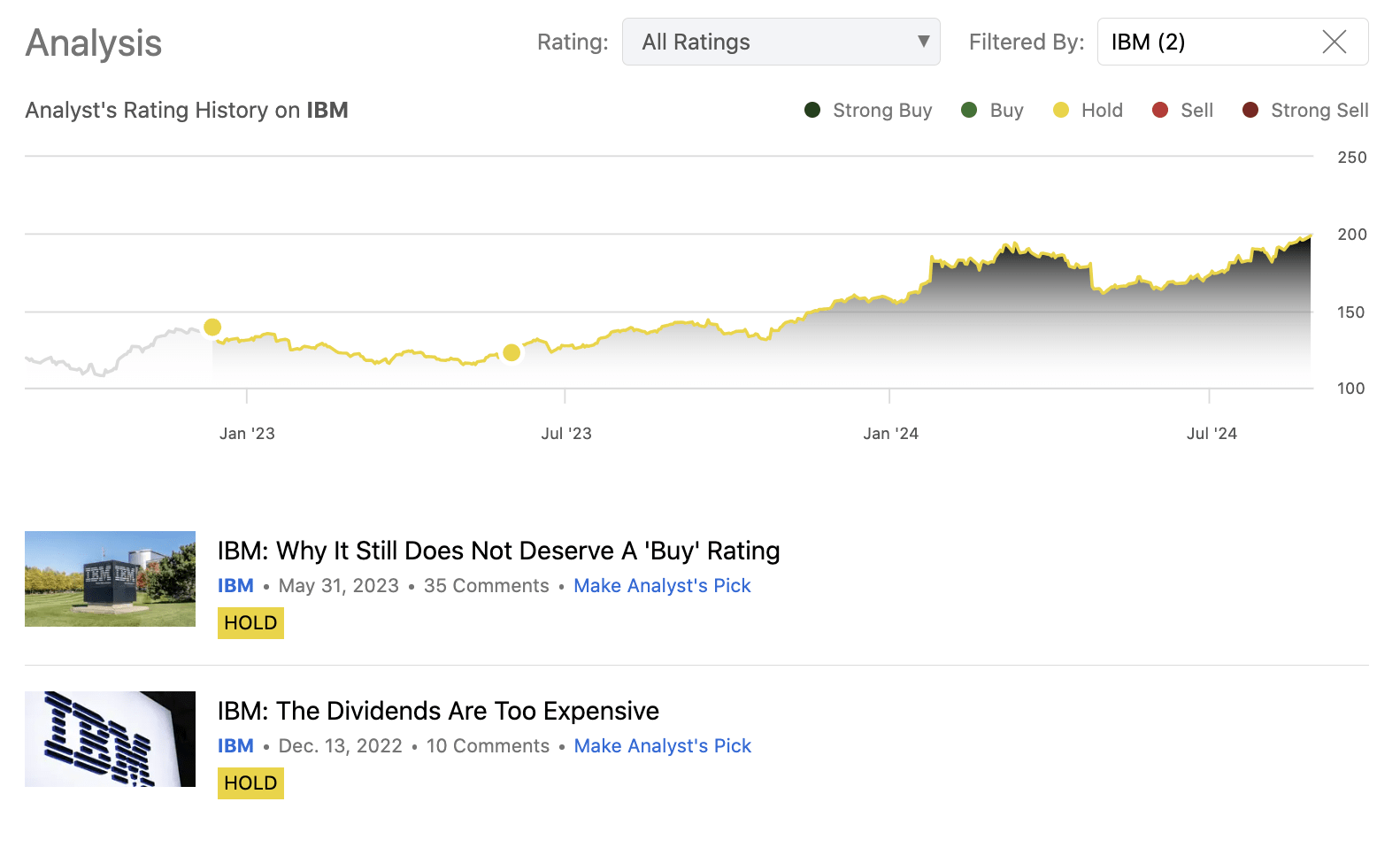Click the Strong Buy legend dot
This screenshot has height=848, width=1400.
812,110
